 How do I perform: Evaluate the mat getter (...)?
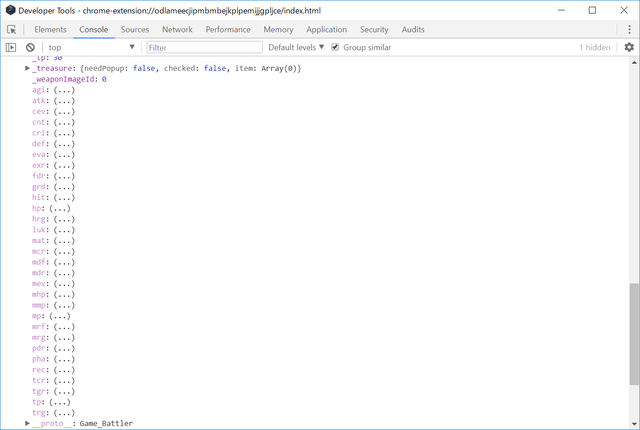pos(64,241)
